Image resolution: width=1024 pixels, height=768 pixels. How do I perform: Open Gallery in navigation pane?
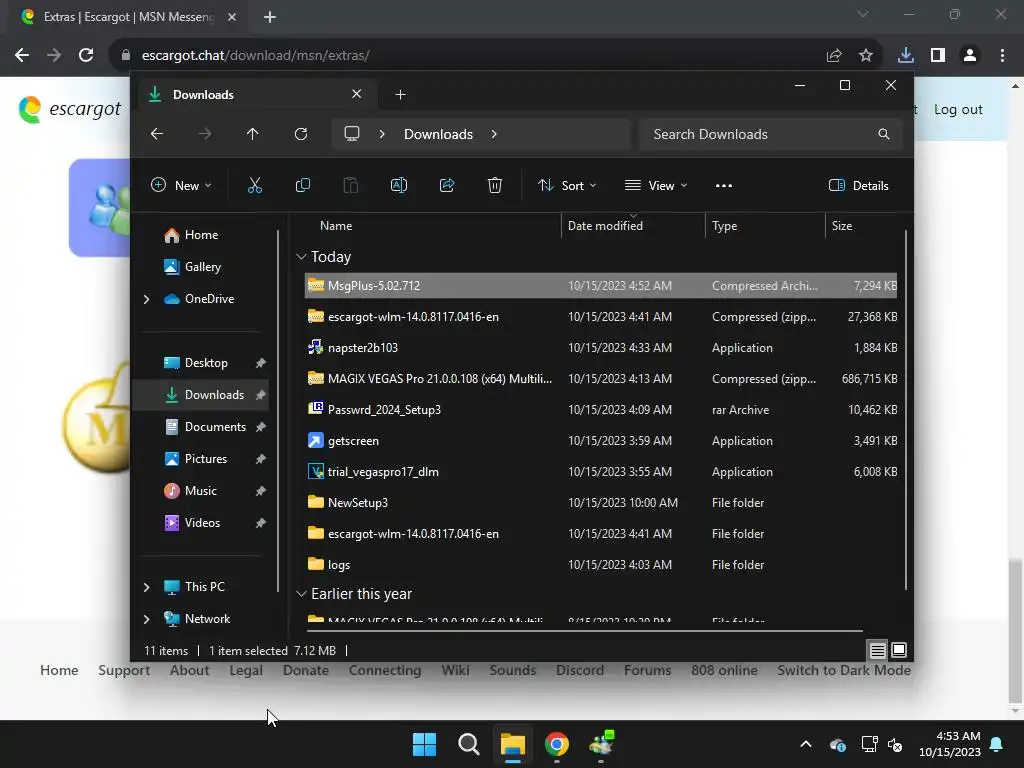pyautogui.click(x=193, y=267)
